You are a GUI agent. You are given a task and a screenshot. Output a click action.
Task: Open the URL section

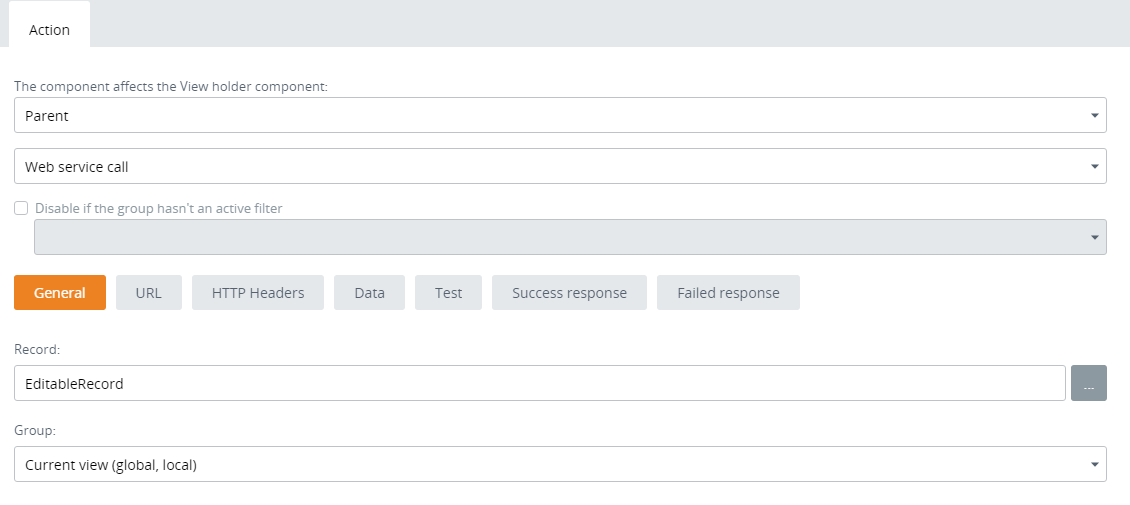point(148,293)
